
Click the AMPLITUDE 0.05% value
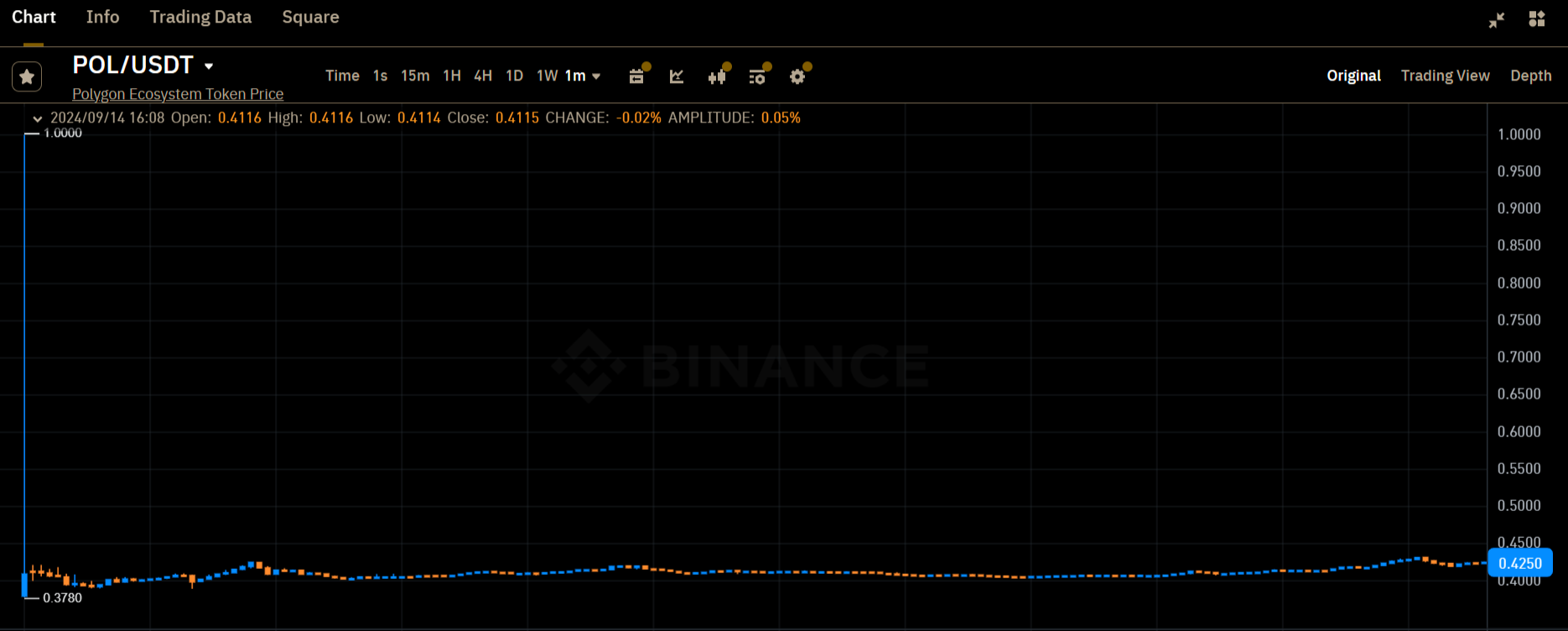coord(781,117)
